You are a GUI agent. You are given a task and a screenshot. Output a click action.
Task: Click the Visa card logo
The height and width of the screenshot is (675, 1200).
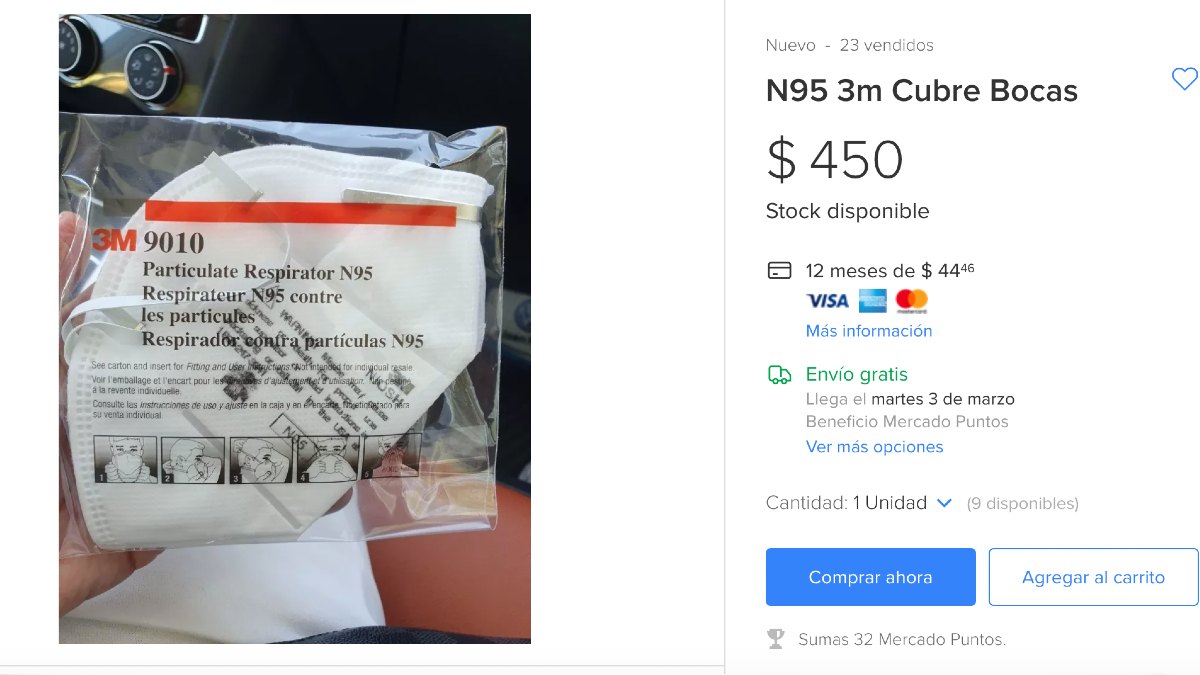pyautogui.click(x=827, y=300)
